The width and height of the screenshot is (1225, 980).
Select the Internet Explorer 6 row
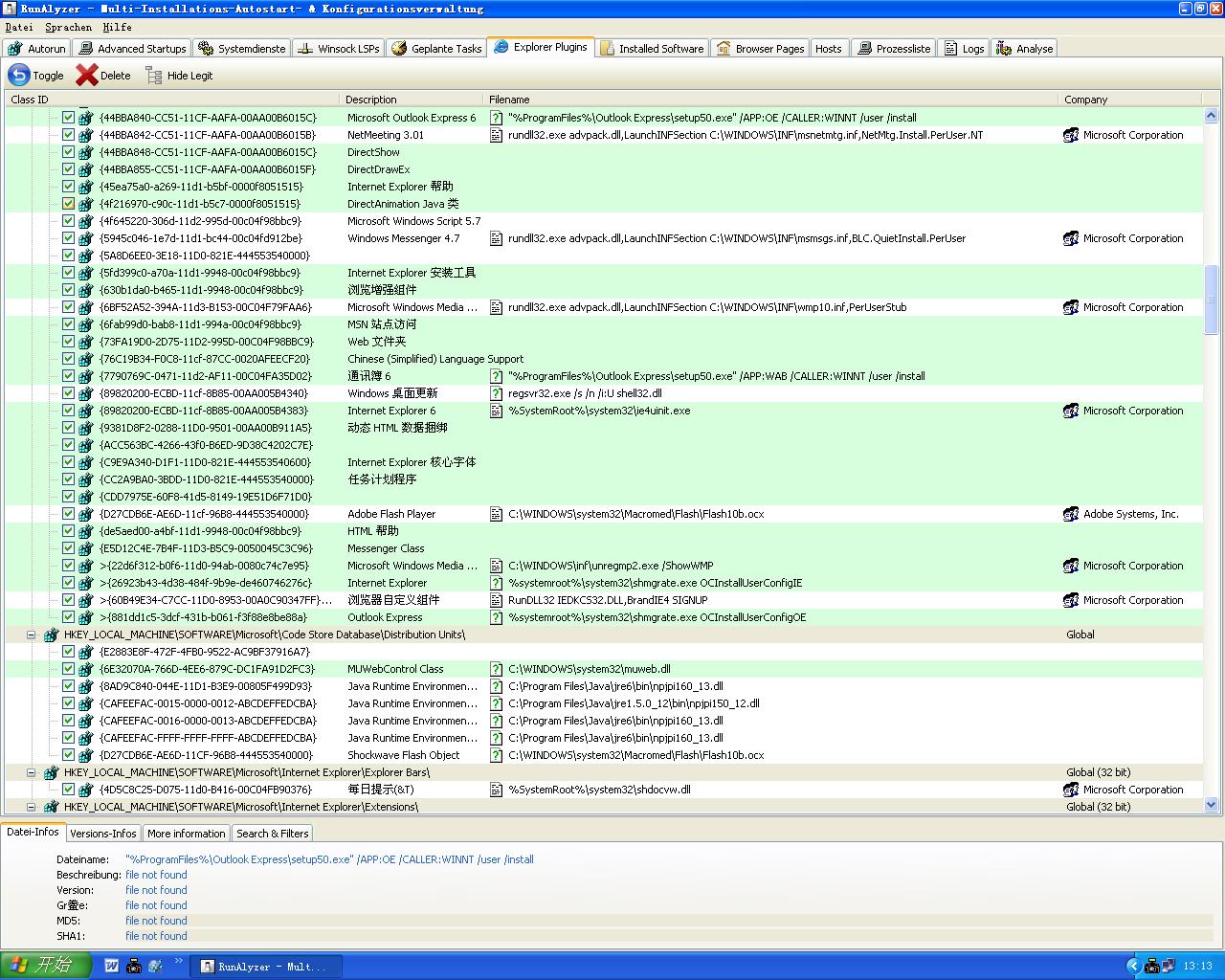tap(603, 411)
